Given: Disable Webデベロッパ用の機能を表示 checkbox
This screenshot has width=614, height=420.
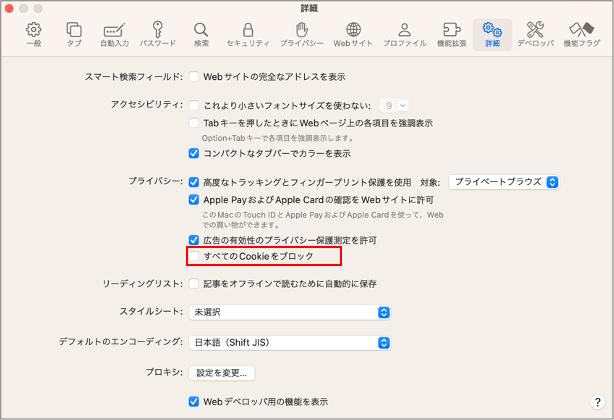Looking at the screenshot, I should click(x=195, y=402).
